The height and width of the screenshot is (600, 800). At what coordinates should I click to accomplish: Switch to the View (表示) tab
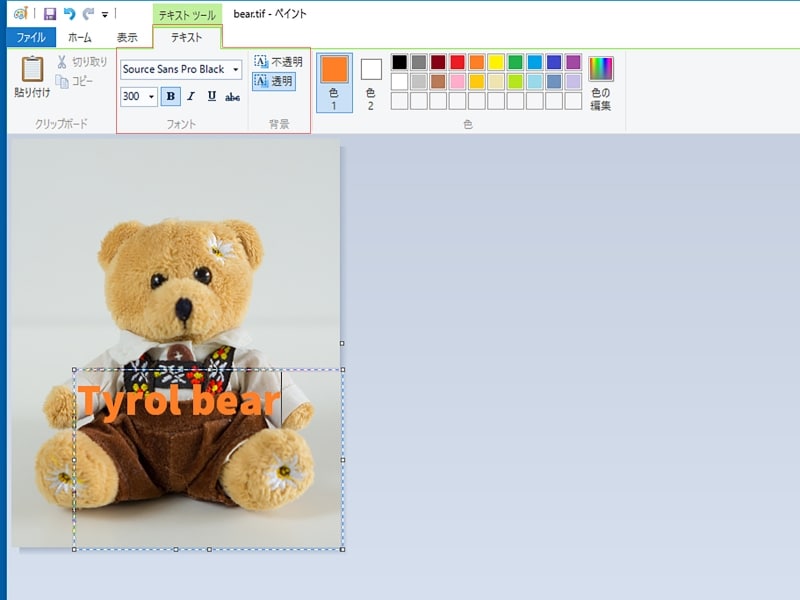tap(127, 38)
